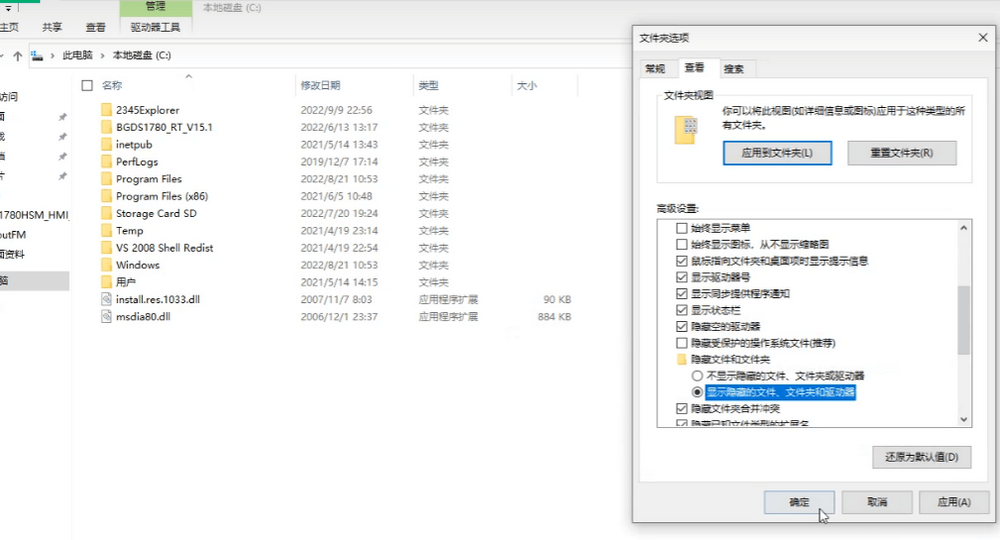Toggle 隐藏受保护的操作系统文件 checkbox
1000x540 pixels.
coord(682,343)
